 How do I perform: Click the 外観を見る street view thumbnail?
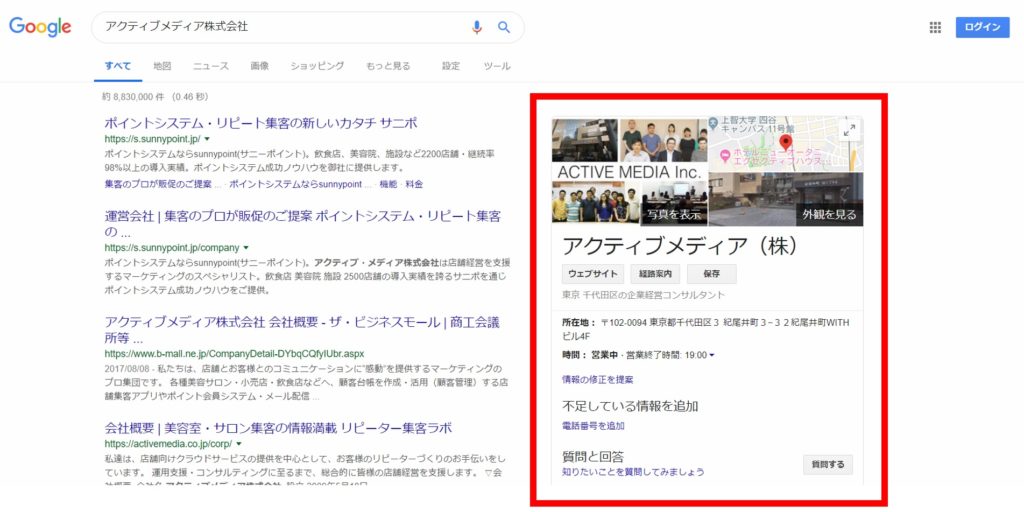[x=786, y=199]
